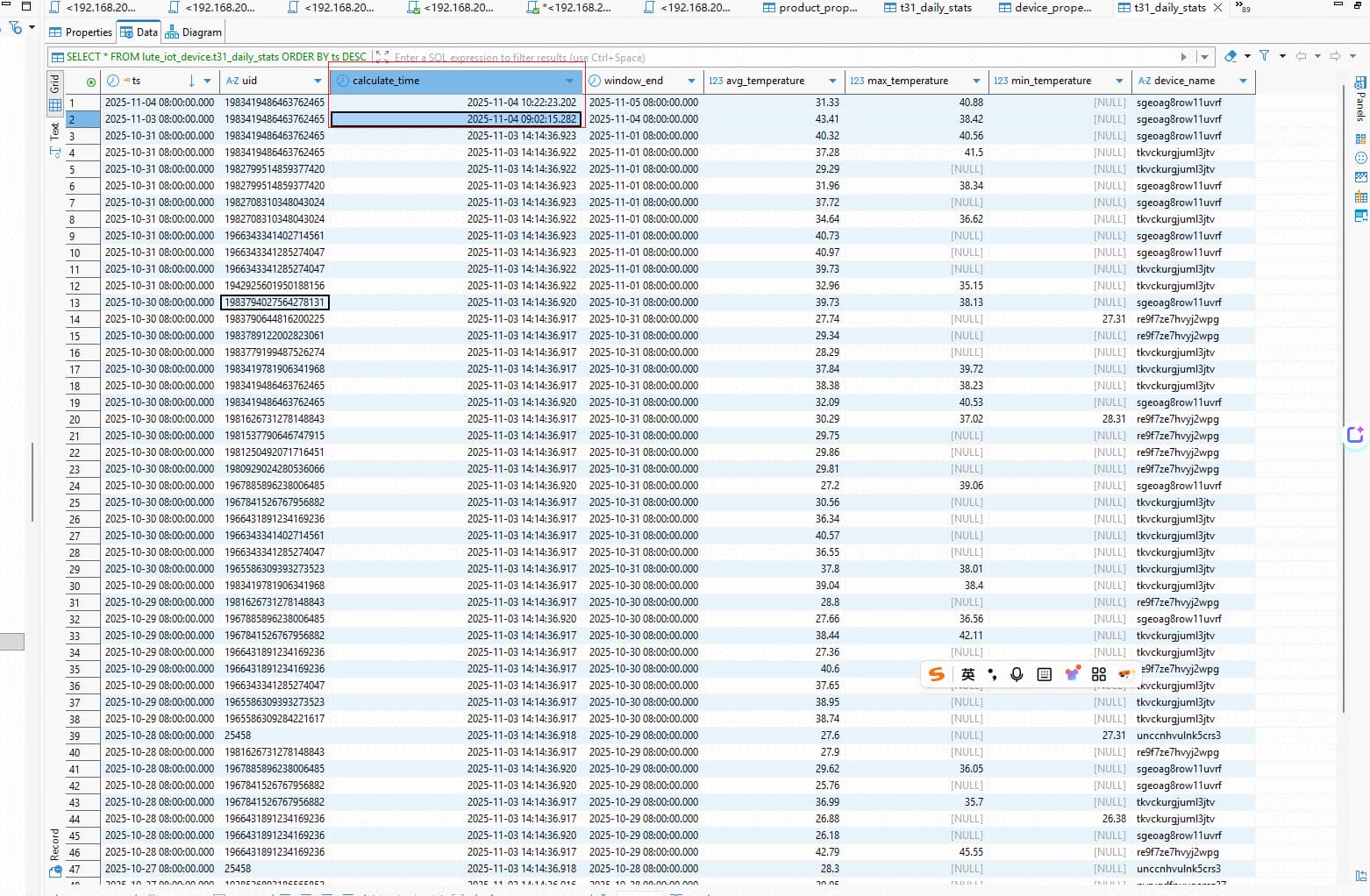Click the funnel filter icon in toolbar
This screenshot has width=1370, height=896.
click(1264, 56)
